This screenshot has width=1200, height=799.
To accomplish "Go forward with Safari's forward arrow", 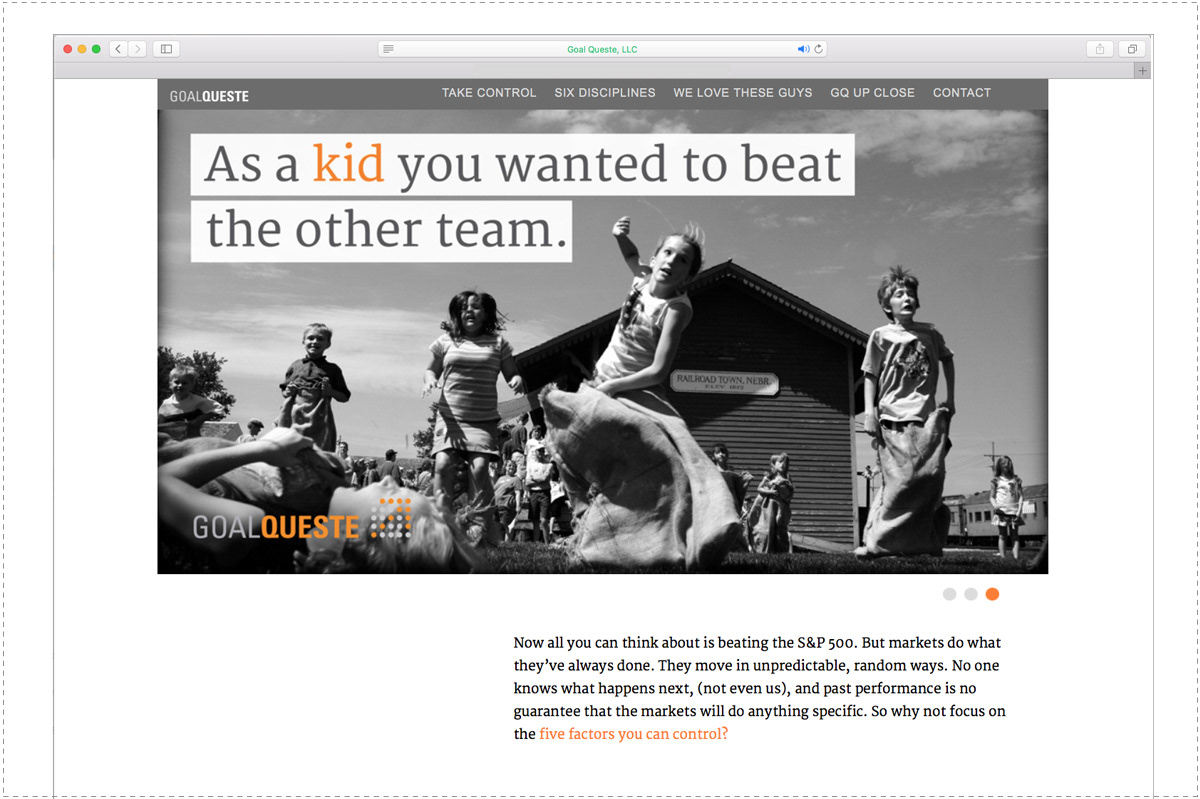I will click(x=137, y=49).
